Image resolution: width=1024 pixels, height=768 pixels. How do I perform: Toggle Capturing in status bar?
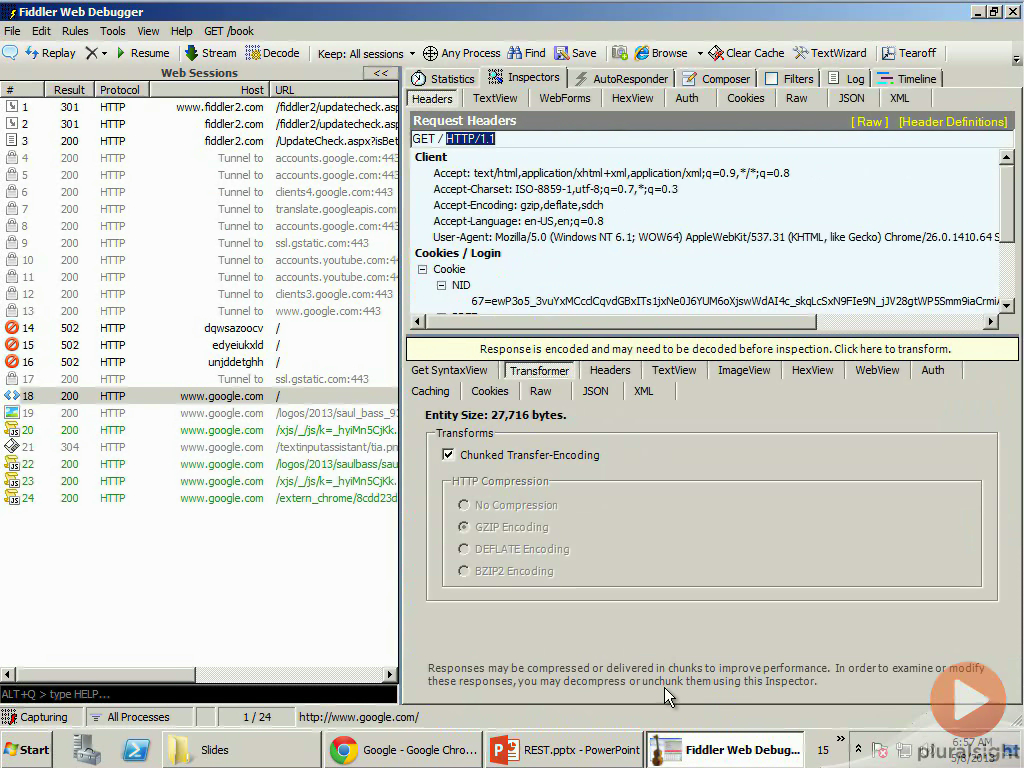click(x=37, y=717)
